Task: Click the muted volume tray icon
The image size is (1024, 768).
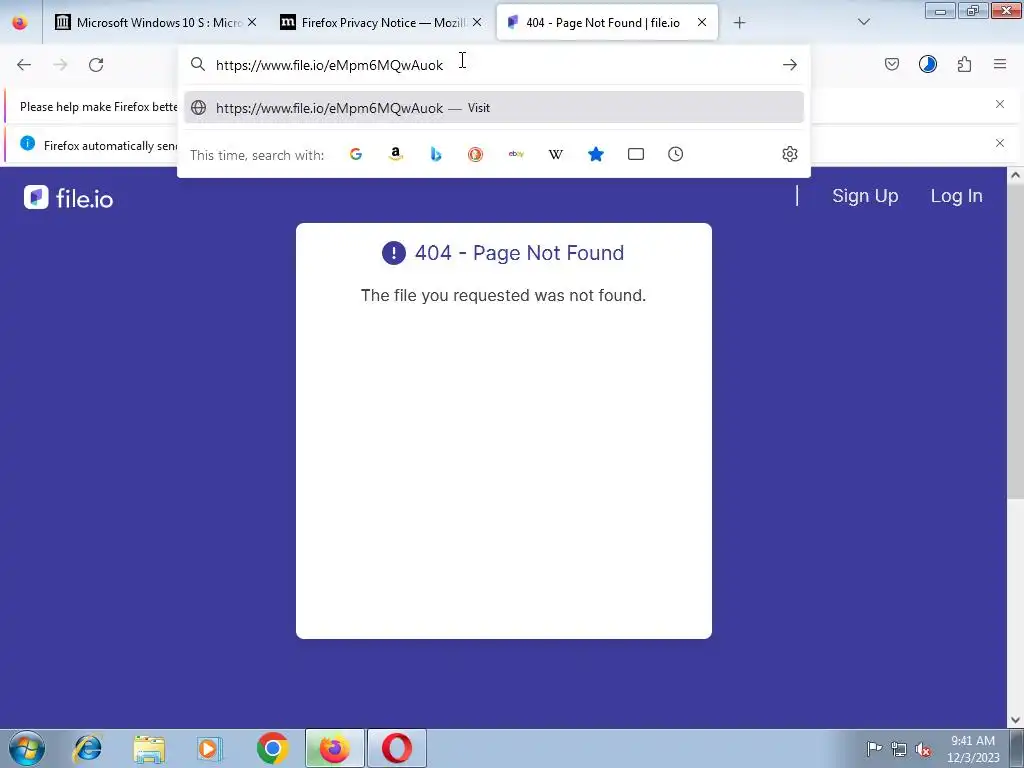Action: click(923, 749)
